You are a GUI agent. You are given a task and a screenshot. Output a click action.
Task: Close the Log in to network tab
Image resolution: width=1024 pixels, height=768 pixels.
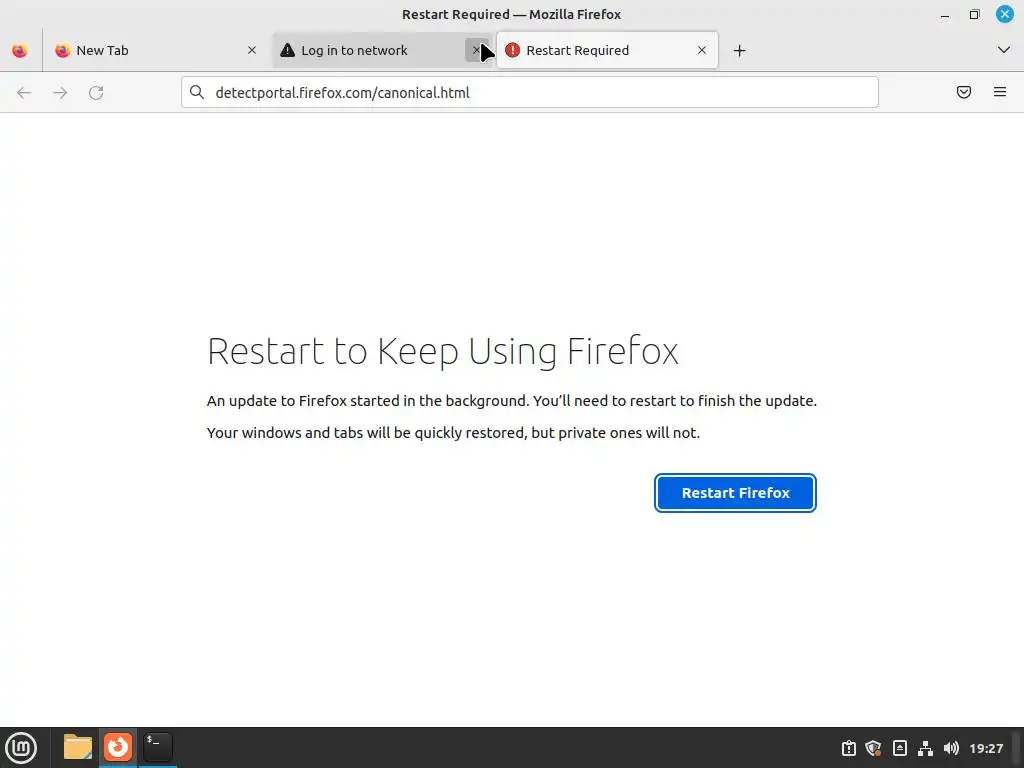476,50
